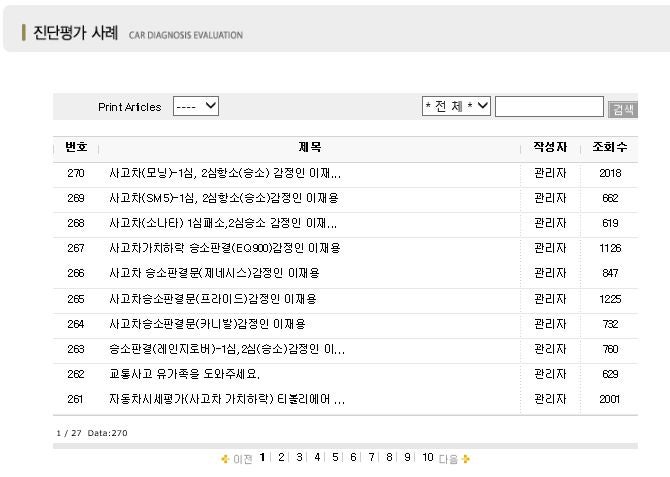Open the 프라이드 승소판결문 article

click(x=212, y=299)
